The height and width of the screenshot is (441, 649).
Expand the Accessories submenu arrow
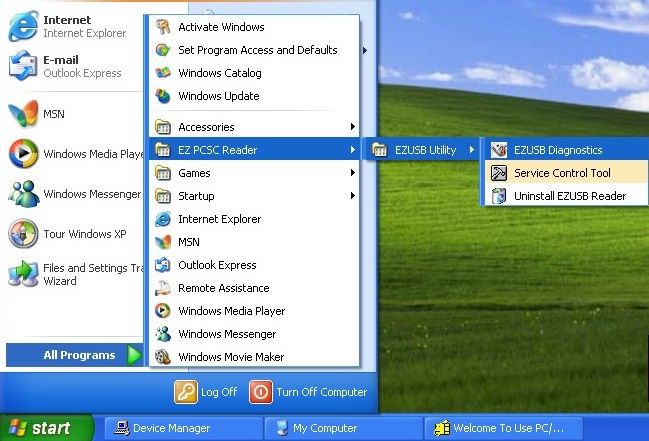click(x=353, y=127)
